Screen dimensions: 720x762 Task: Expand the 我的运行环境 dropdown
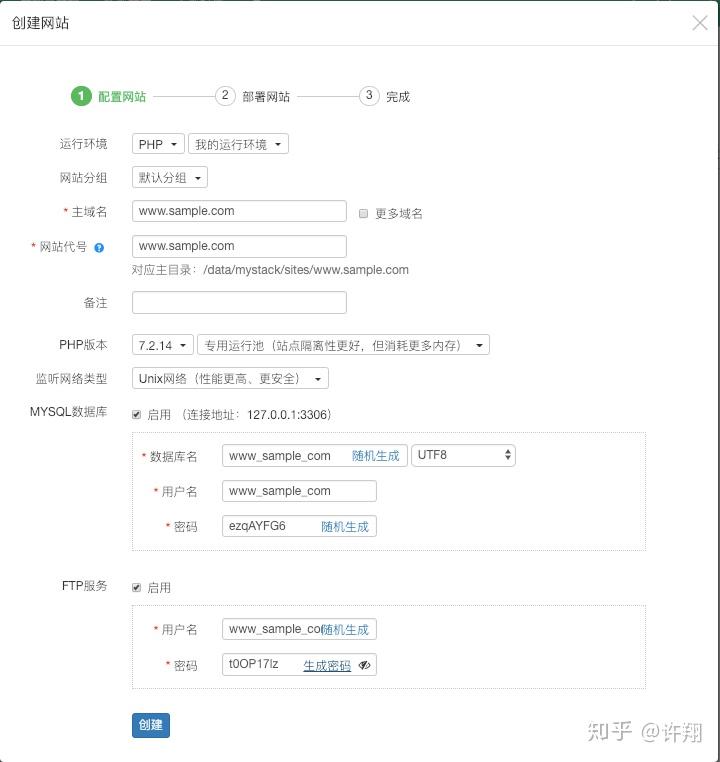point(238,144)
